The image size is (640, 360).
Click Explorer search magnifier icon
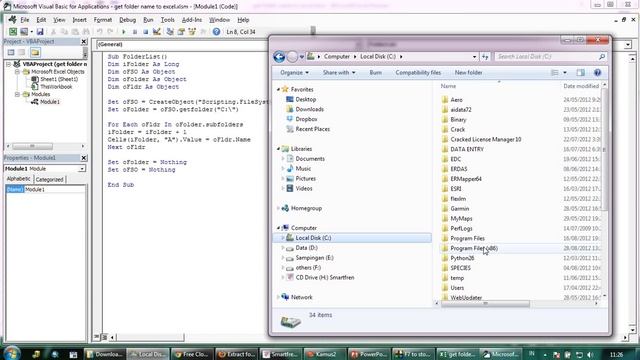click(x=602, y=57)
